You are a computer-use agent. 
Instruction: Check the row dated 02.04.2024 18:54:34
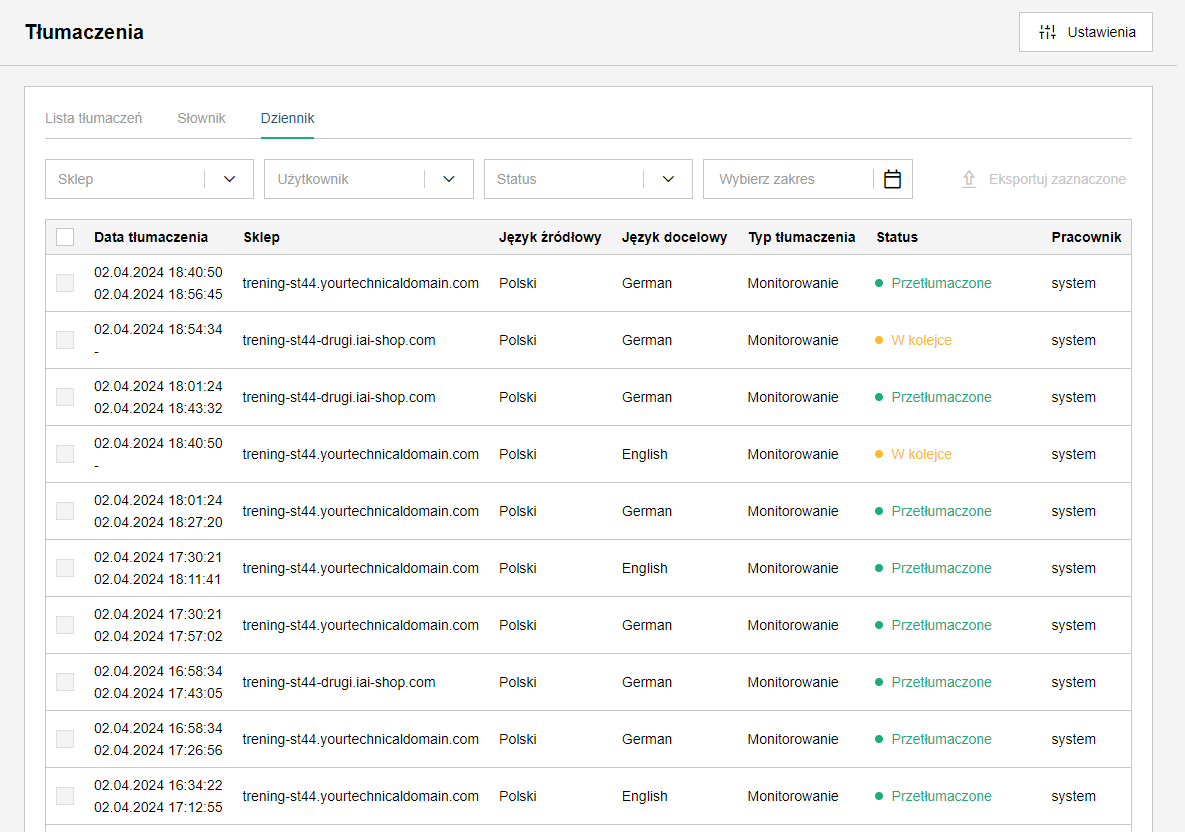pos(65,340)
